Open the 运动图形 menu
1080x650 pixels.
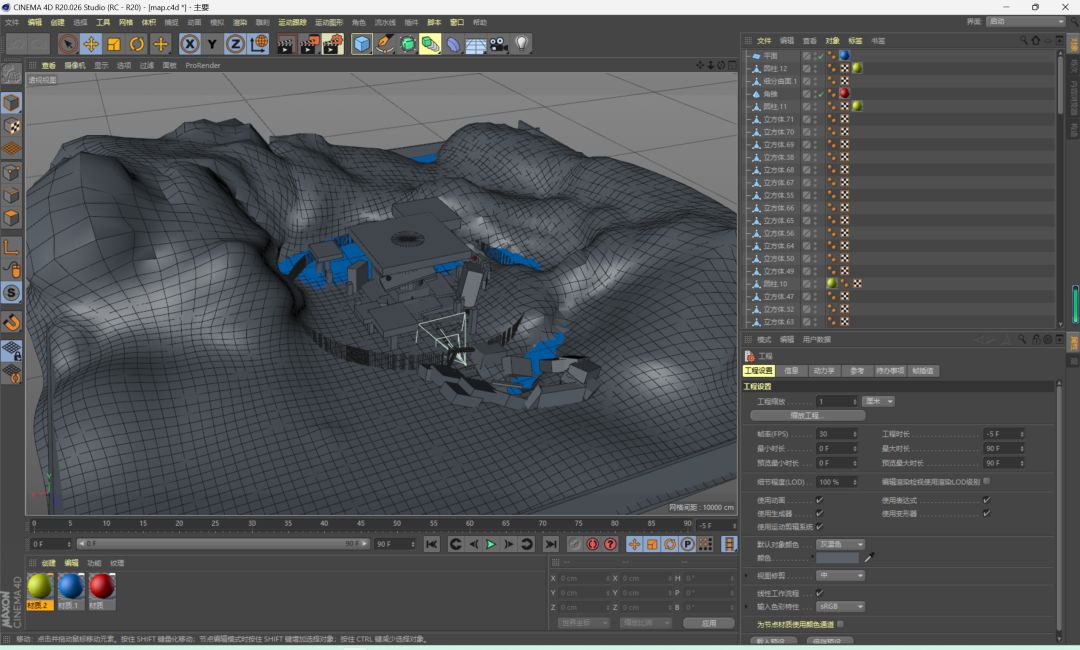(x=329, y=22)
